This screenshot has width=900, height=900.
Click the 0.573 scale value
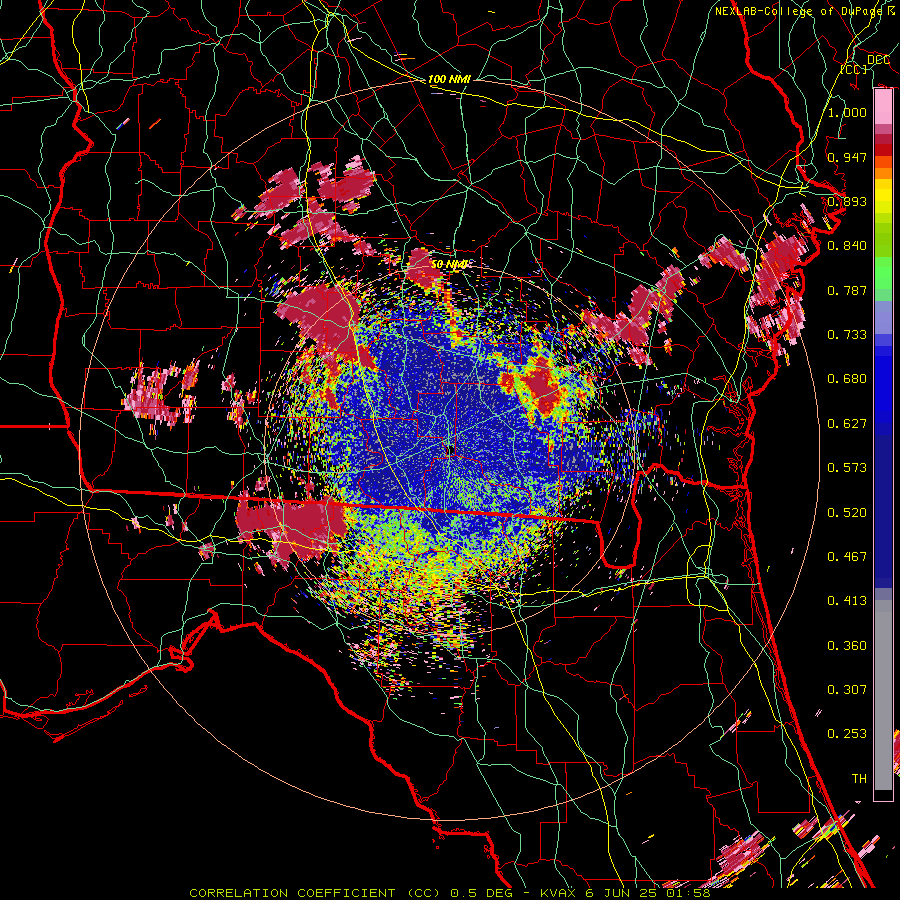pyautogui.click(x=847, y=467)
